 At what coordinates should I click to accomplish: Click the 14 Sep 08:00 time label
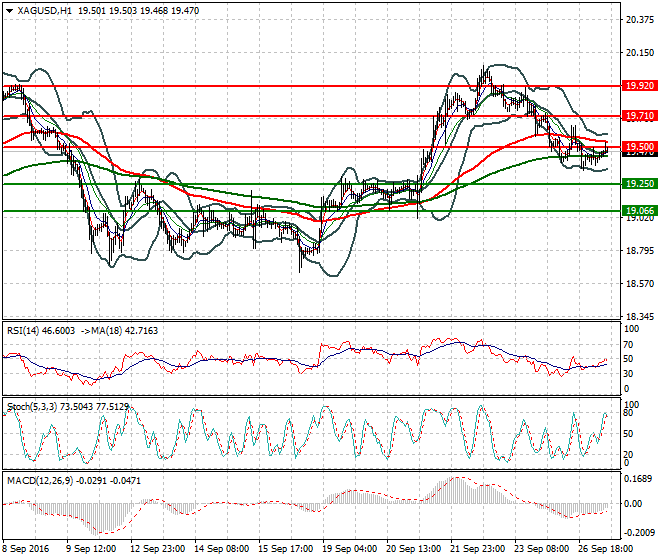click(221, 549)
